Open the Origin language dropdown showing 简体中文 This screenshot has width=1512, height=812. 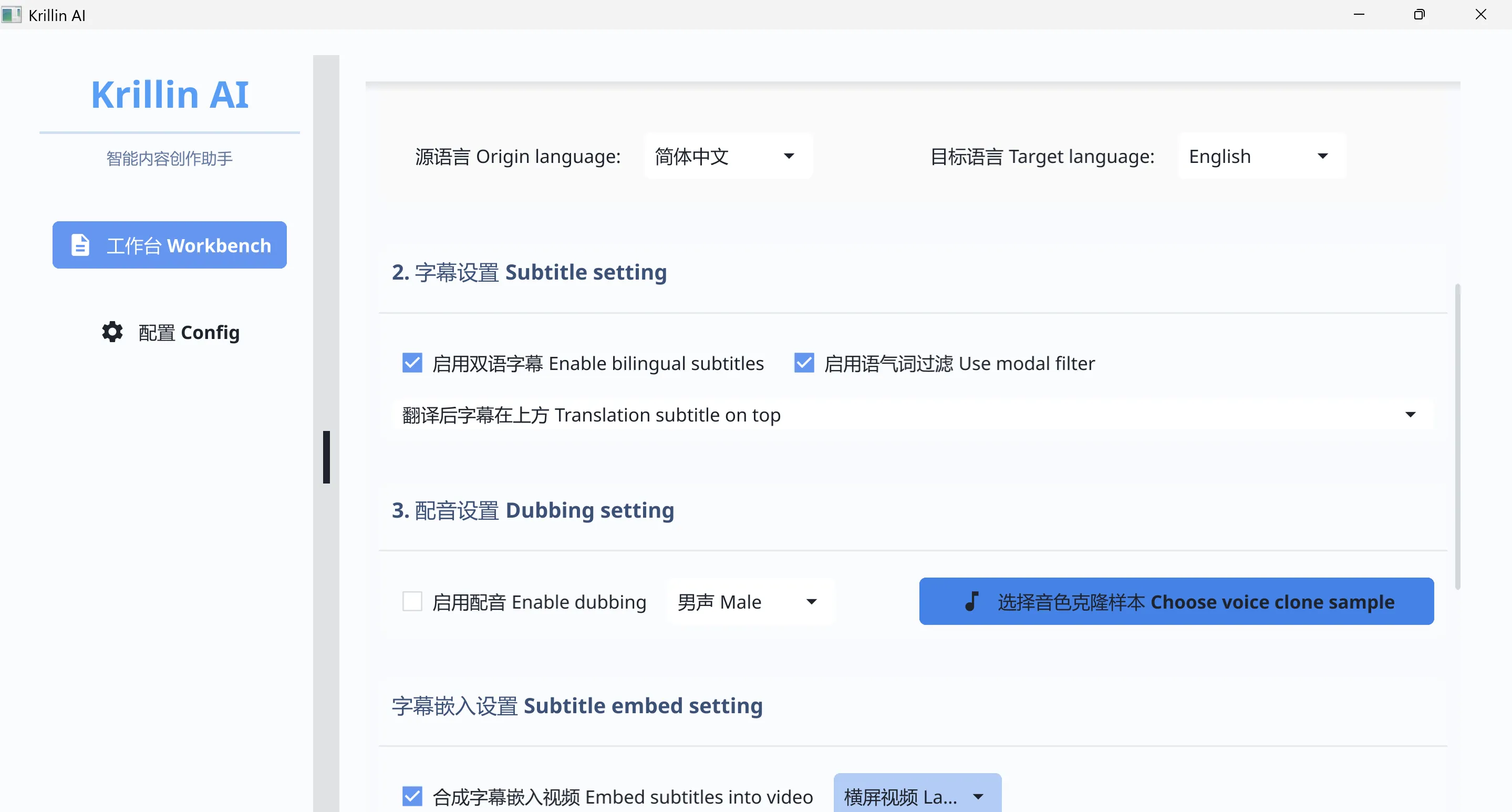tap(728, 156)
